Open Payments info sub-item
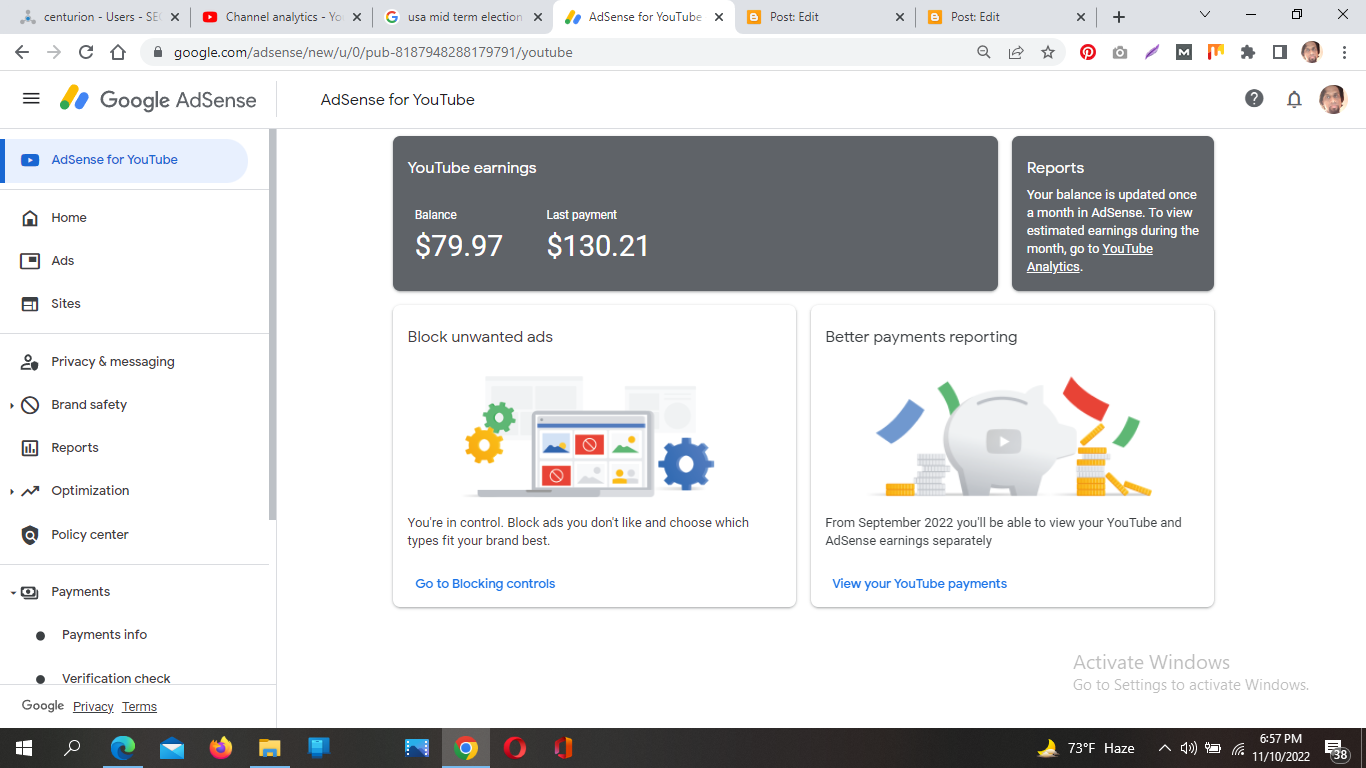Image resolution: width=1366 pixels, height=768 pixels. point(104,635)
